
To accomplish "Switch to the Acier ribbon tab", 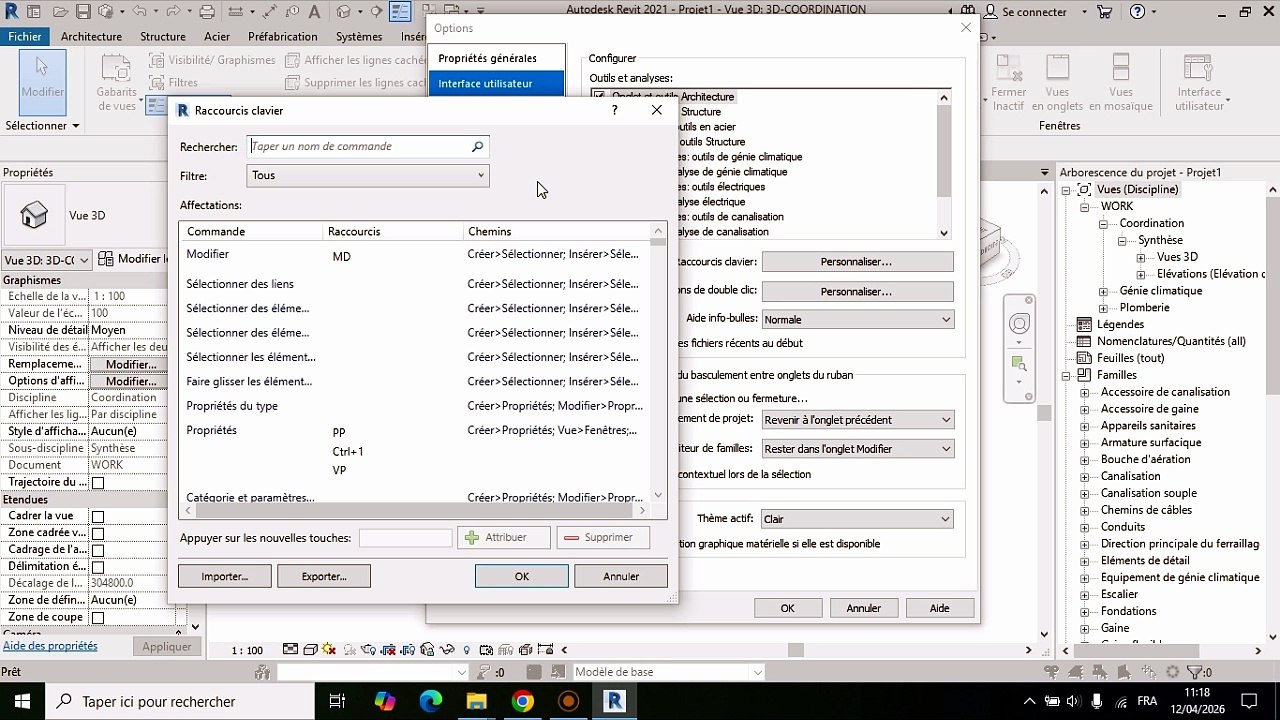I will [x=217, y=37].
